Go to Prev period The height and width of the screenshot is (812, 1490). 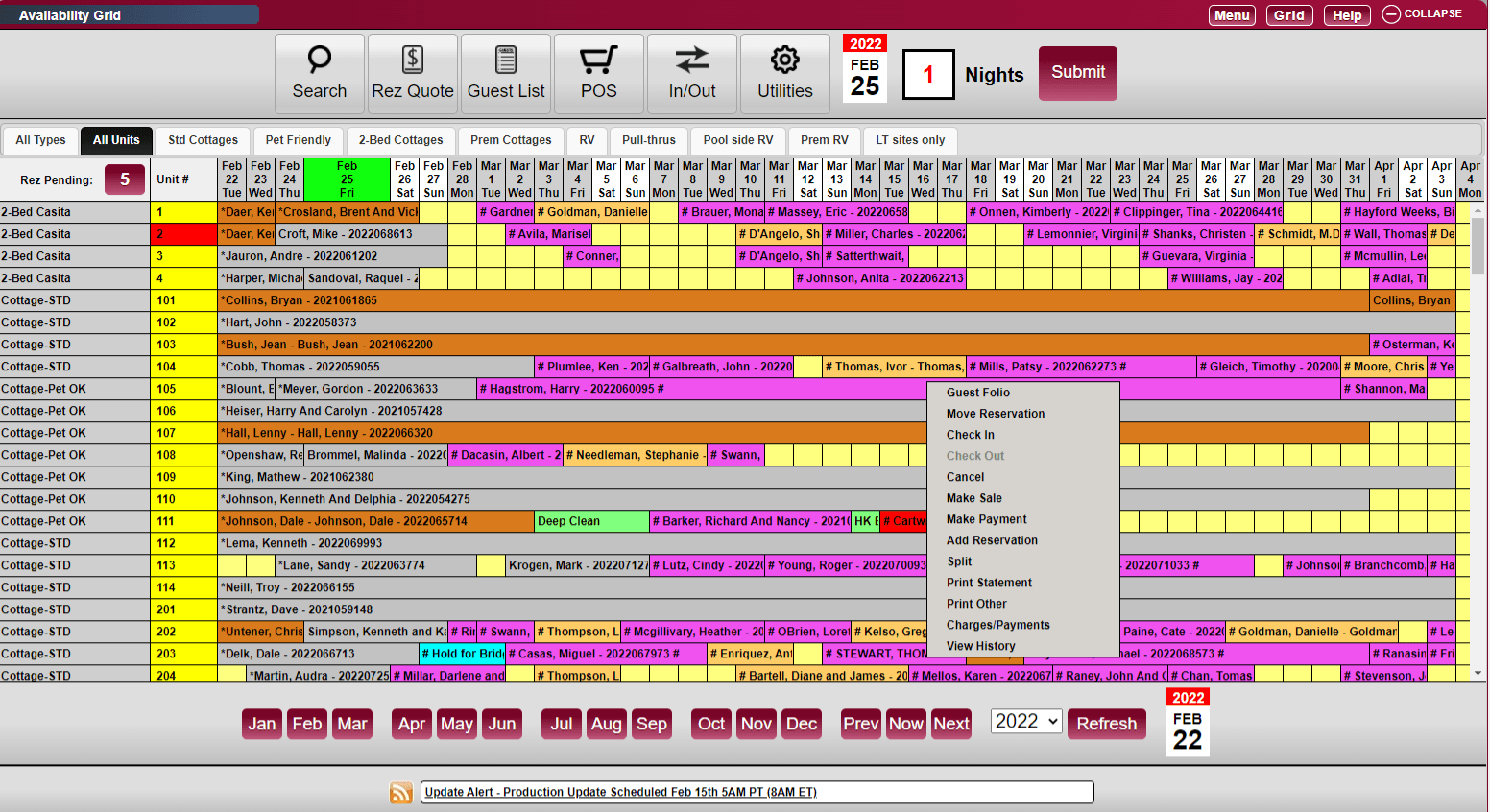point(860,724)
